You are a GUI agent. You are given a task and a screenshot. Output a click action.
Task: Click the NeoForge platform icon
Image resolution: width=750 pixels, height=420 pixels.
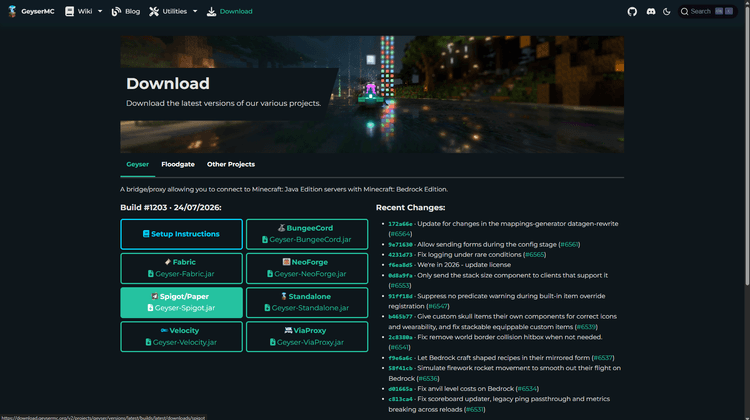[x=286, y=262]
